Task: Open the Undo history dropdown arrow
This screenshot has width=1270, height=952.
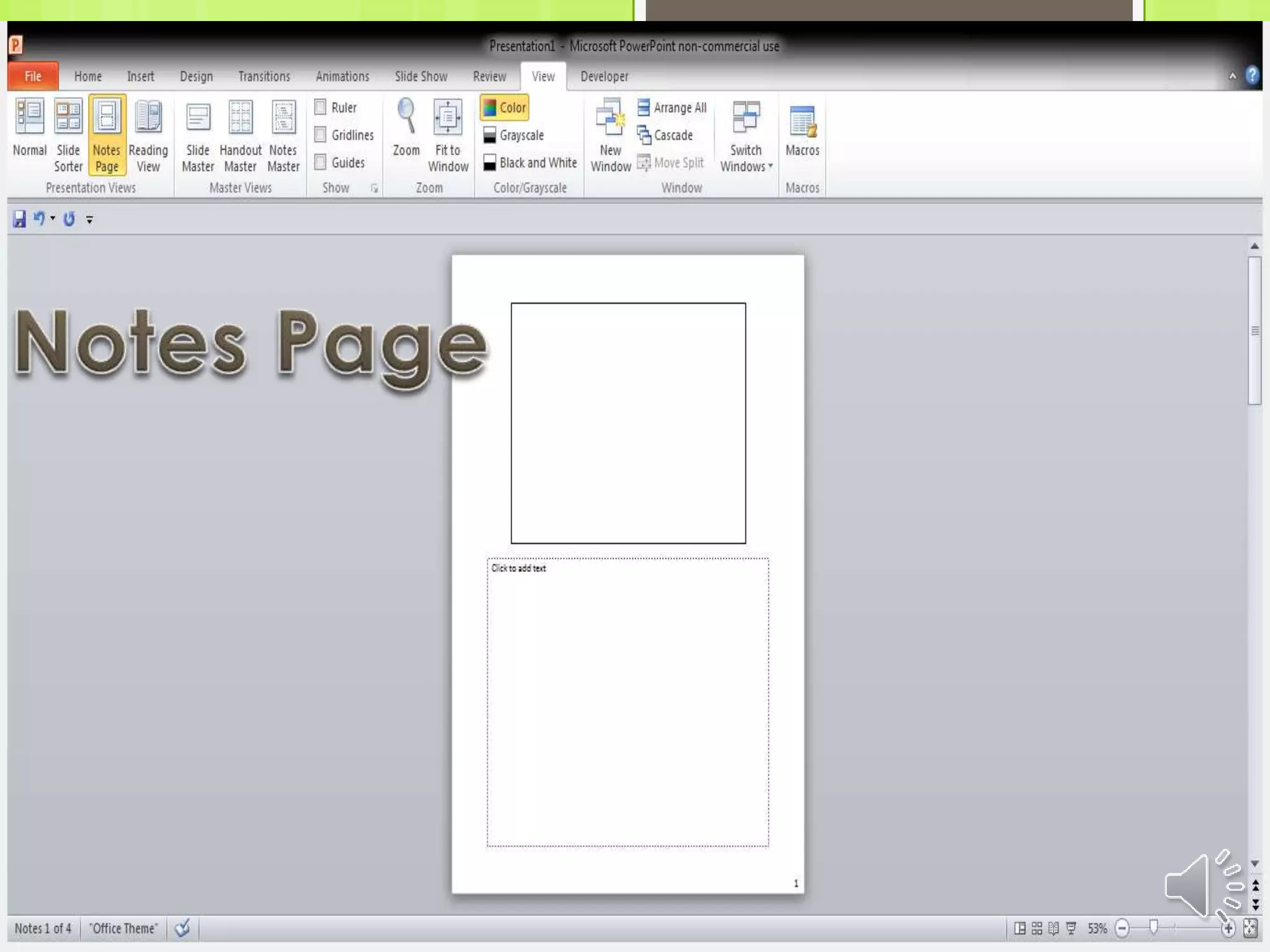Action: coord(53,218)
